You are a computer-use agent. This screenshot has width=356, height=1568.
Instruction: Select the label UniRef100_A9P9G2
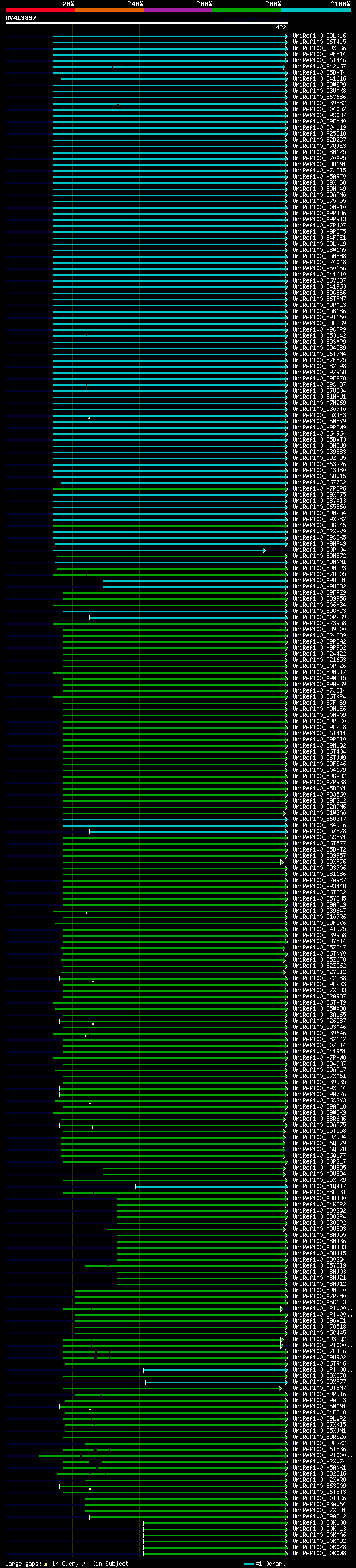(319, 647)
